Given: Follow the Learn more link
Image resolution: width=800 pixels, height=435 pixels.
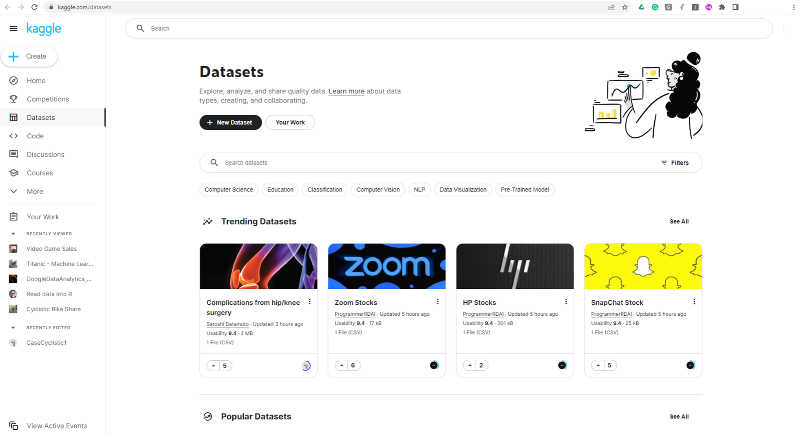Looking at the screenshot, I should tap(346, 91).
